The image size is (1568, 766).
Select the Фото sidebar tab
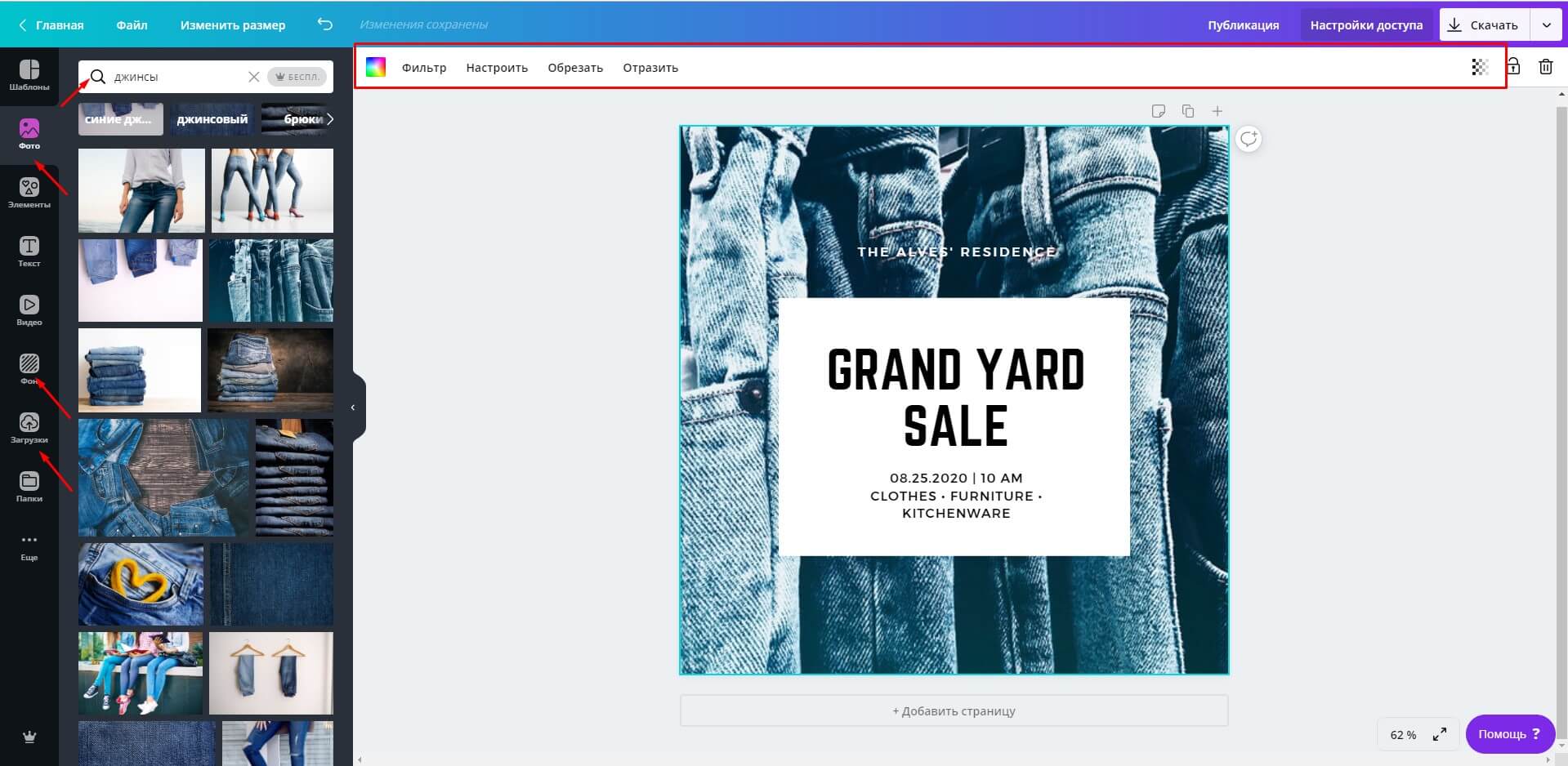pos(29,134)
